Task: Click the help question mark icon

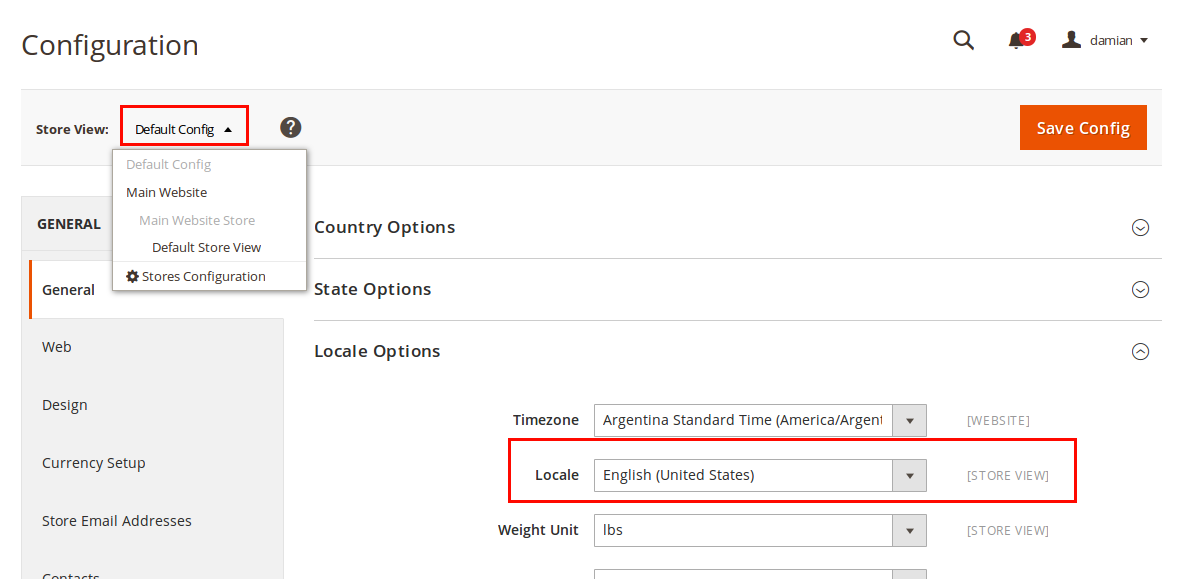Action: click(290, 127)
